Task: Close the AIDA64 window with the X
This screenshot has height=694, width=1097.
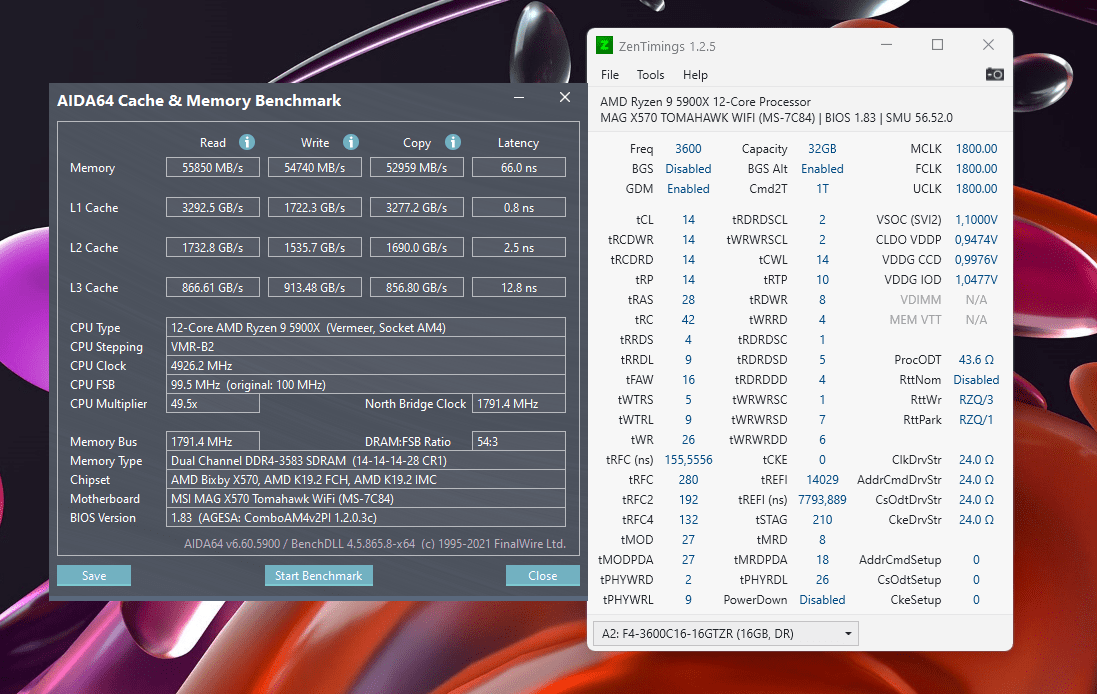Action: pyautogui.click(x=565, y=97)
